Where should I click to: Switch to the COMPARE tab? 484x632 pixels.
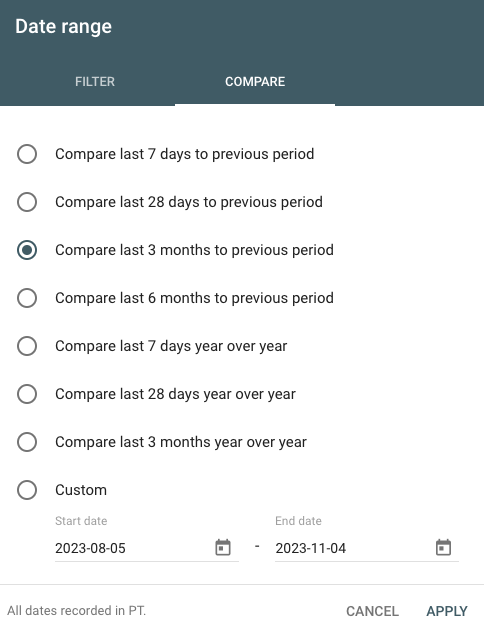click(255, 81)
